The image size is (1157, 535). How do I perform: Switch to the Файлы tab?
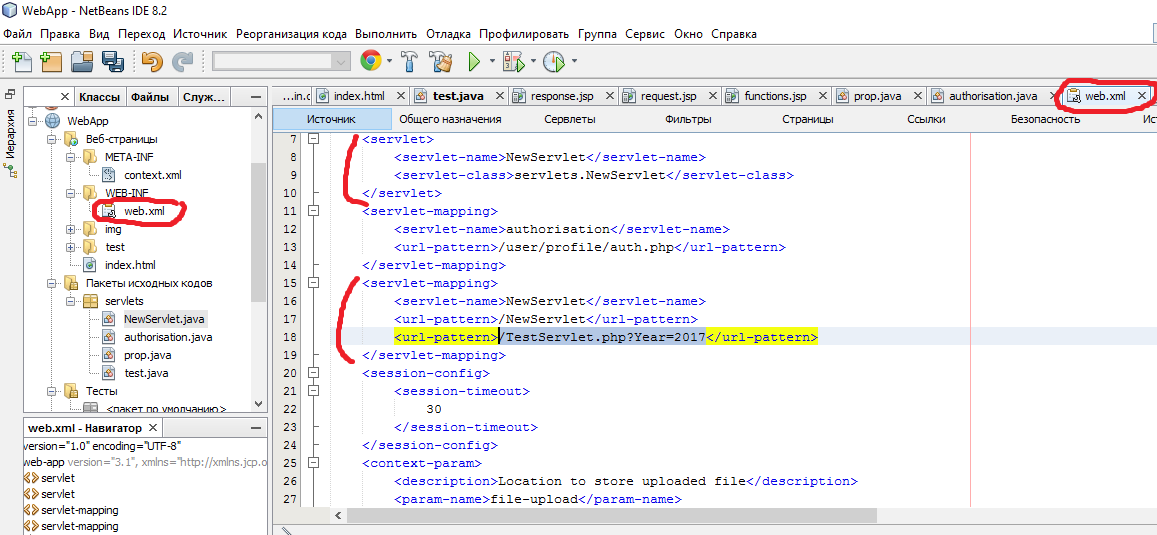click(x=151, y=97)
